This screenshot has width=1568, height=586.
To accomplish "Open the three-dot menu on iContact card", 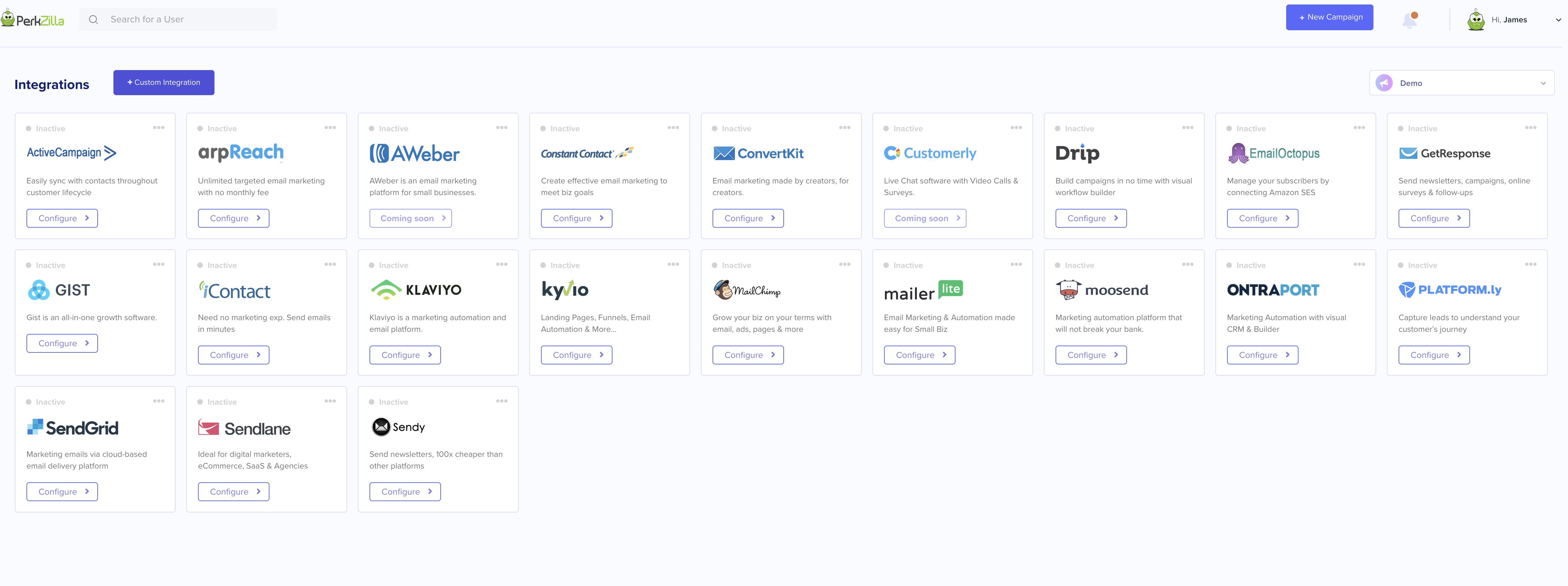I will point(331,264).
